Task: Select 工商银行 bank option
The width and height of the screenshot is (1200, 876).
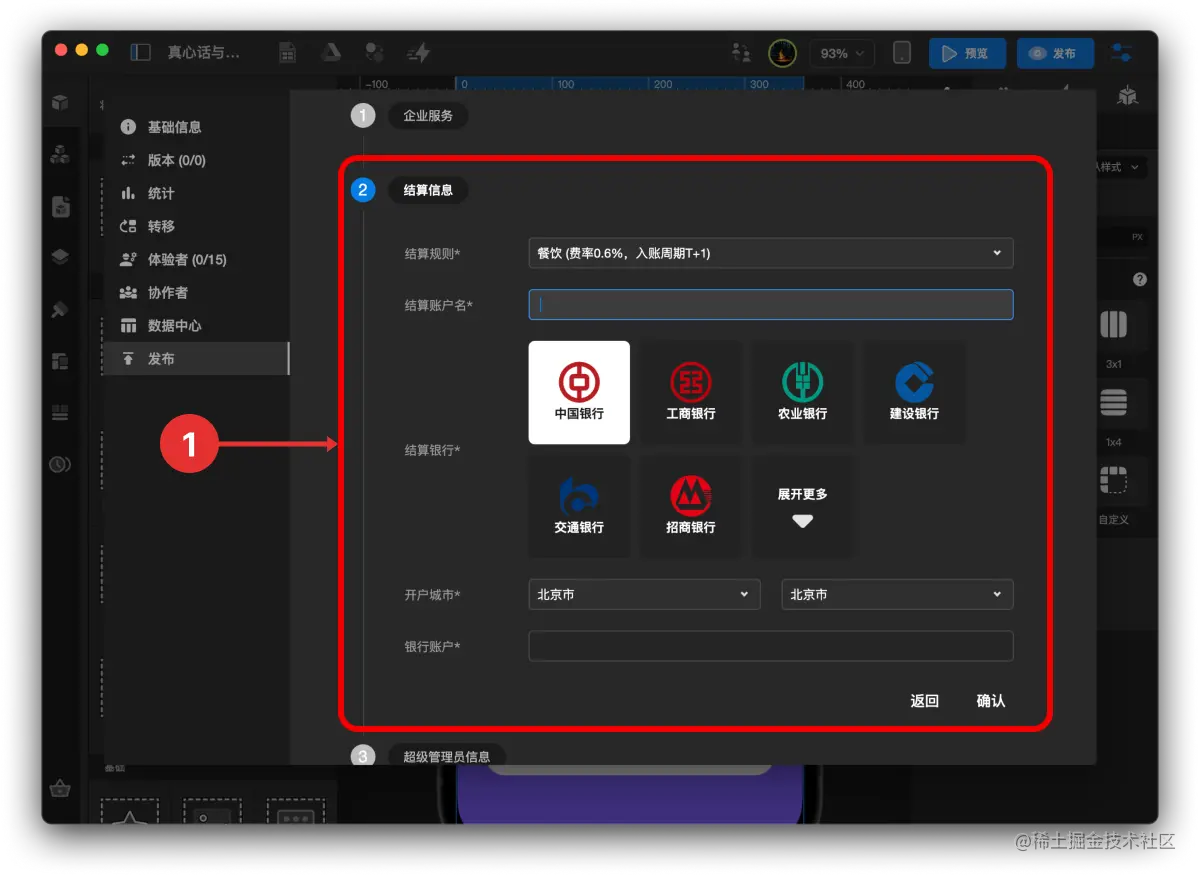Action: point(691,392)
